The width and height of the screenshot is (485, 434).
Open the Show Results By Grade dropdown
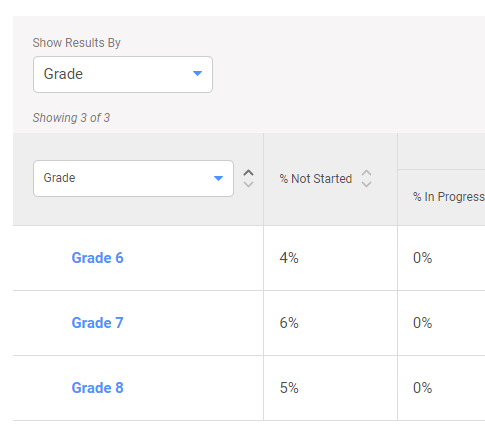click(123, 74)
